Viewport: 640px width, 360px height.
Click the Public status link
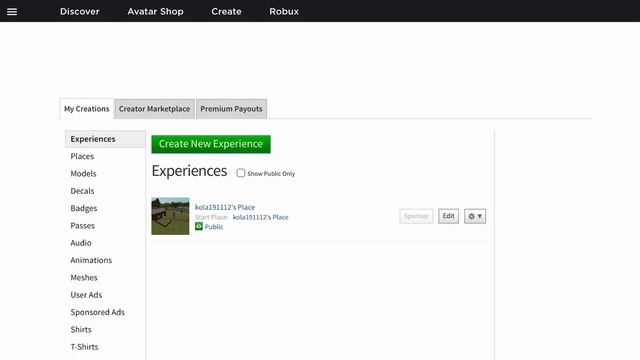214,227
